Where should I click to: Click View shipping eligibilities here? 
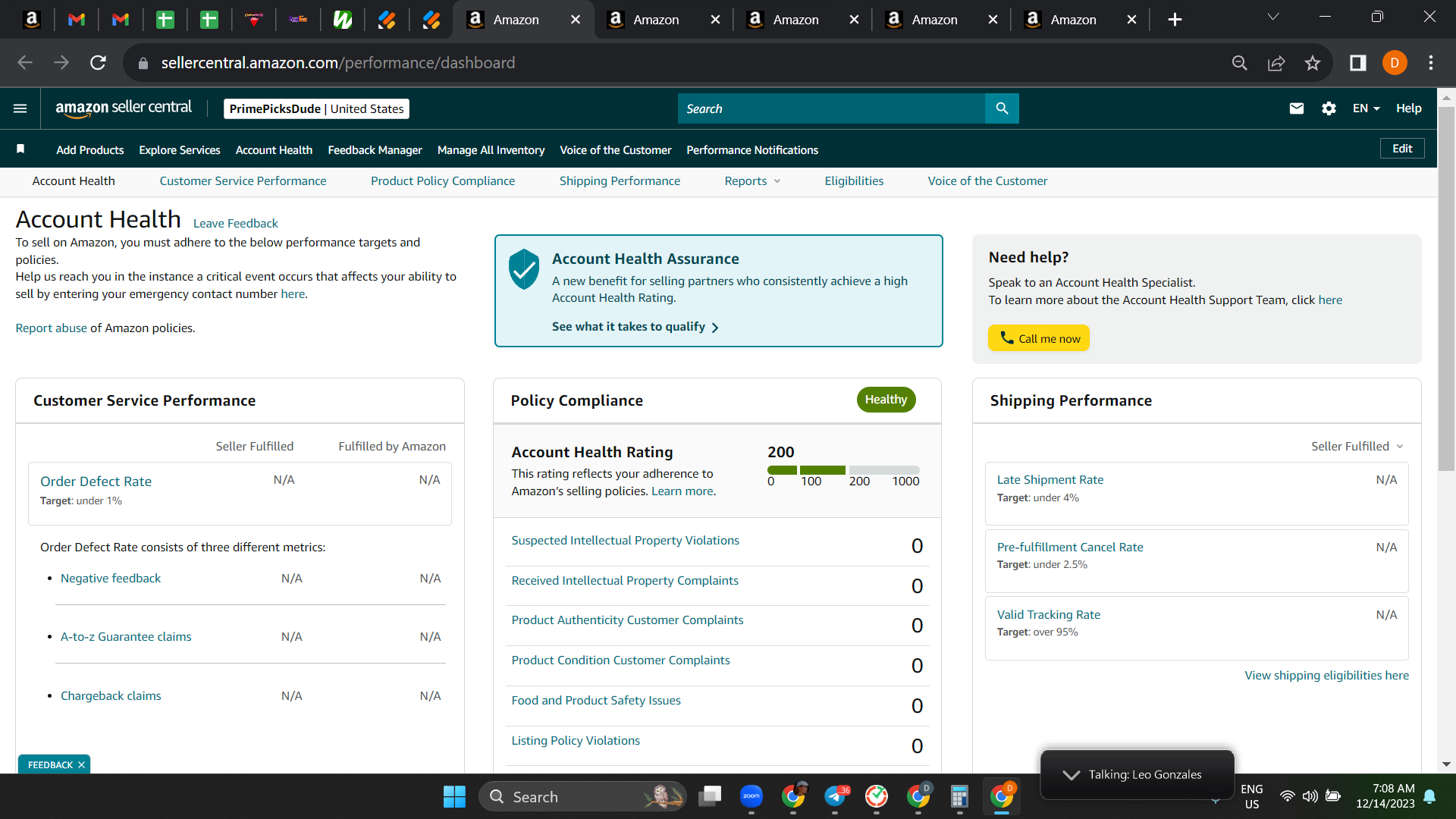pyautogui.click(x=1326, y=676)
